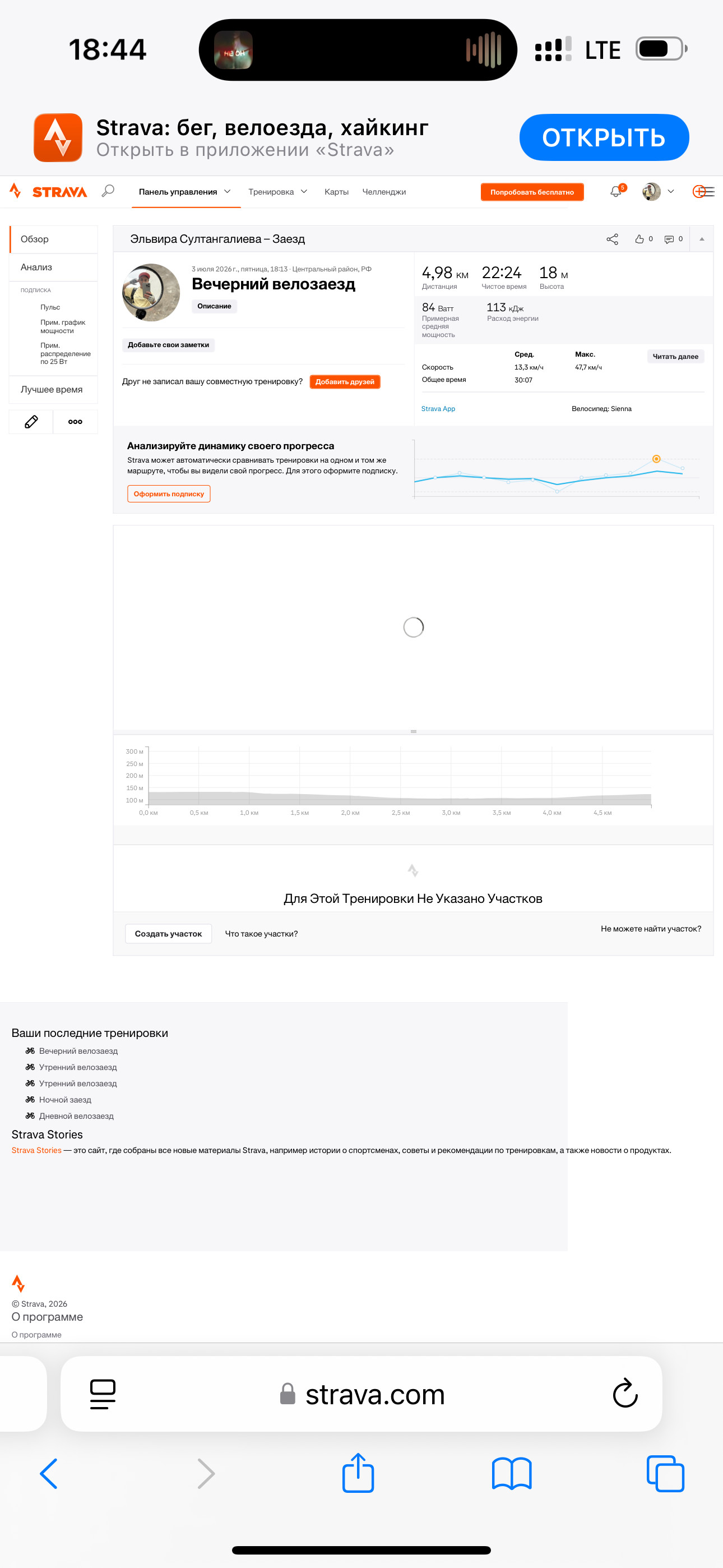The image size is (723, 1568).
Task: Reload the strava.com page
Action: [x=624, y=1393]
